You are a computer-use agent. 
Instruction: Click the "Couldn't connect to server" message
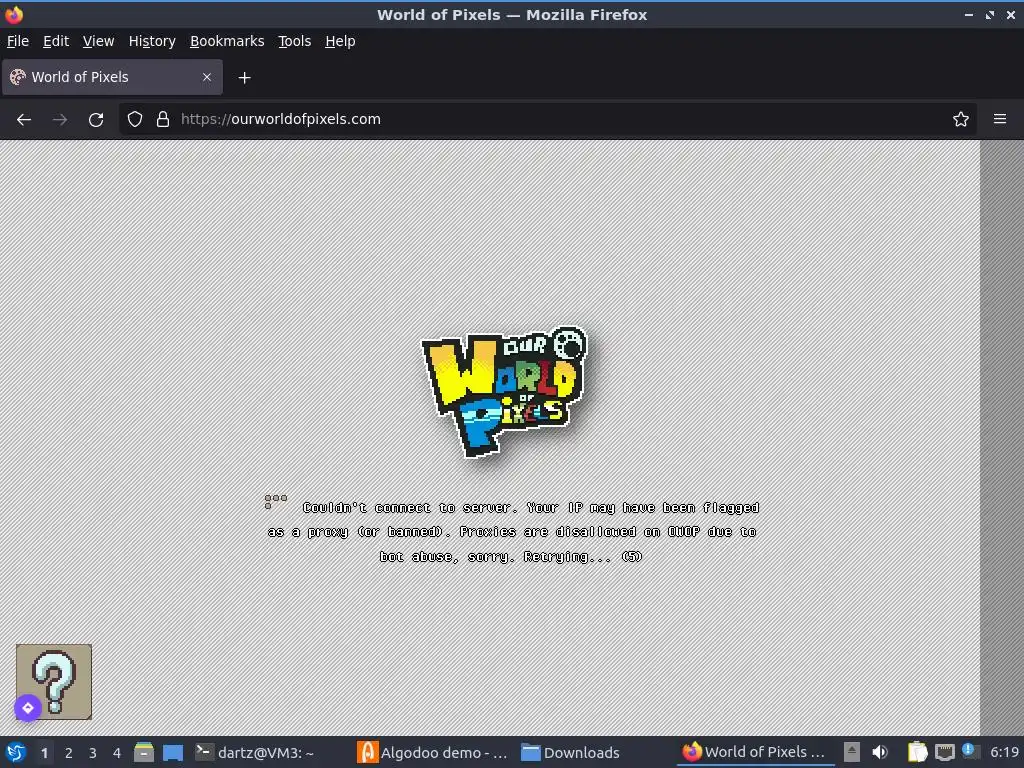513,532
